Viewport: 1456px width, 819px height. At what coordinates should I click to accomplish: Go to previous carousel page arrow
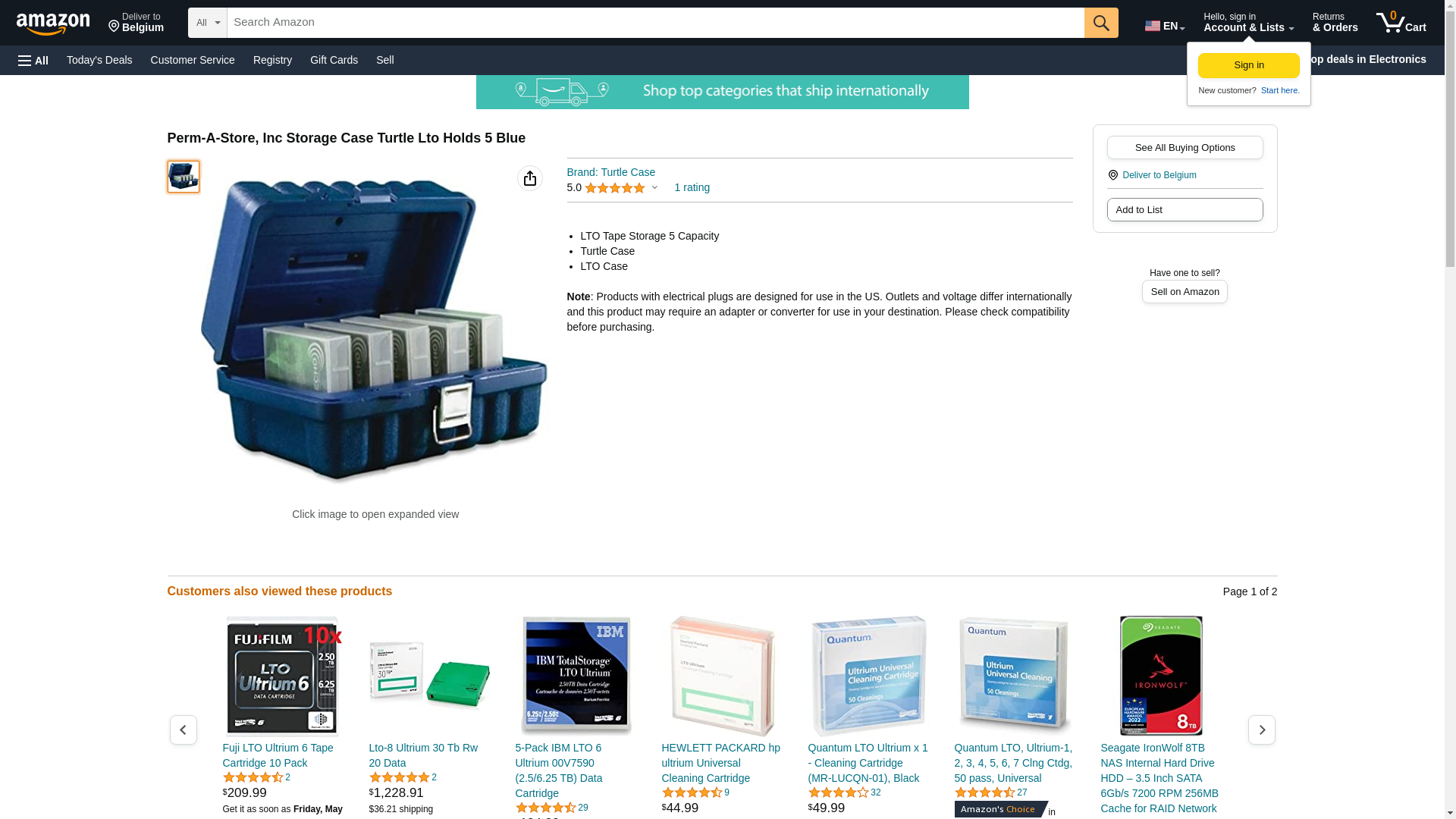pos(184,730)
